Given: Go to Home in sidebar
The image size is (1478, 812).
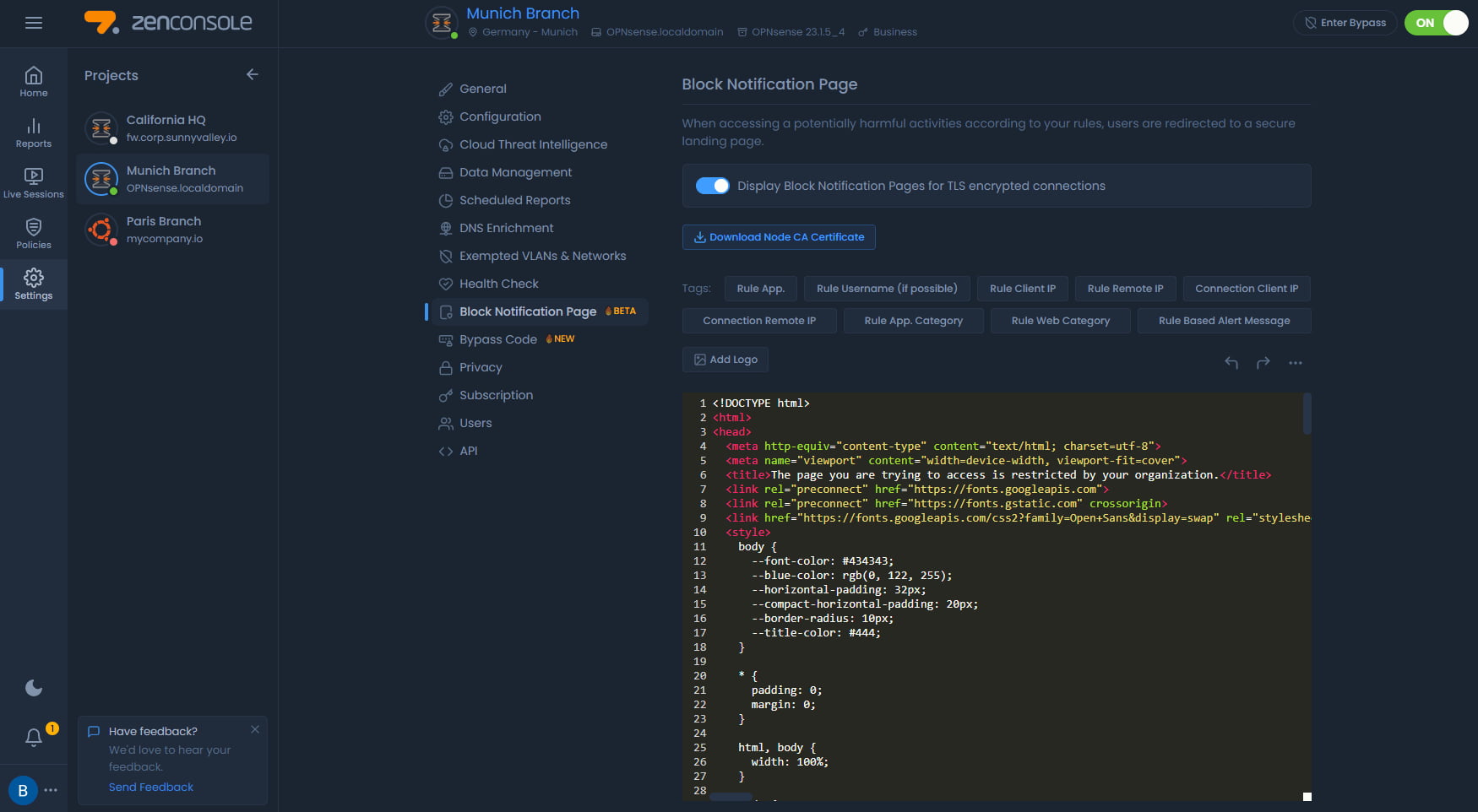Looking at the screenshot, I should tap(34, 82).
